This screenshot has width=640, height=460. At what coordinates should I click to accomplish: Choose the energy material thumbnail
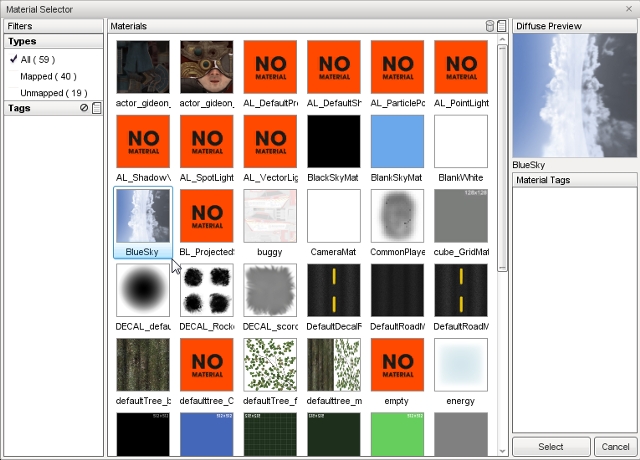coord(460,365)
